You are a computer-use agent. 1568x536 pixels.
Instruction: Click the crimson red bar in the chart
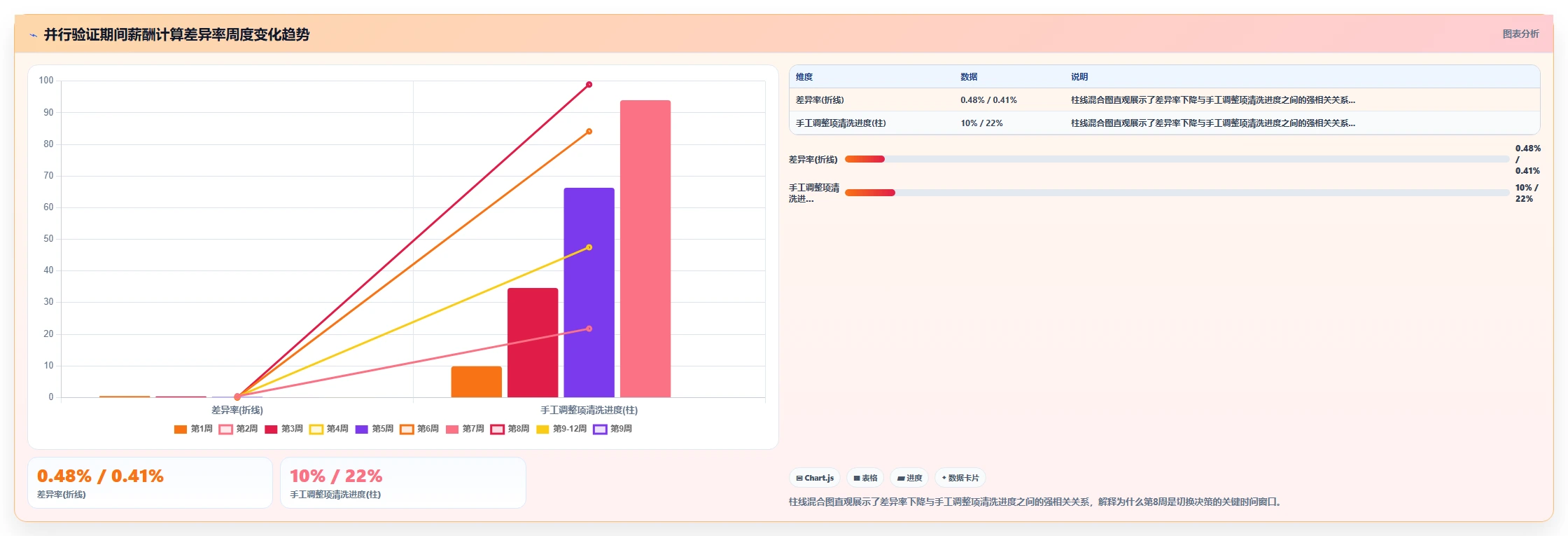pos(533,343)
